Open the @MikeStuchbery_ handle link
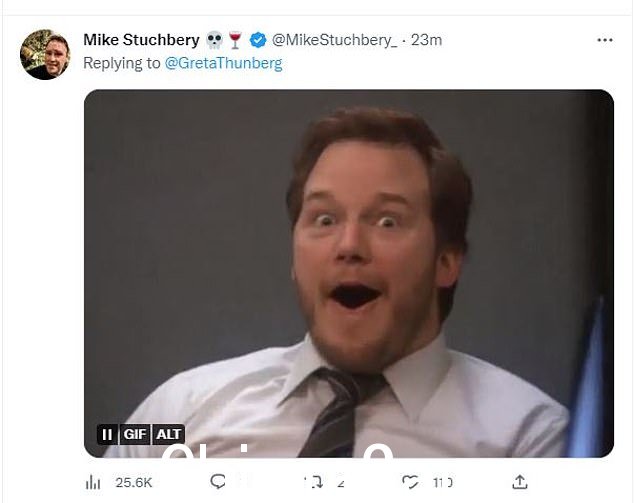Viewport: 634px width, 503px height. tap(335, 40)
